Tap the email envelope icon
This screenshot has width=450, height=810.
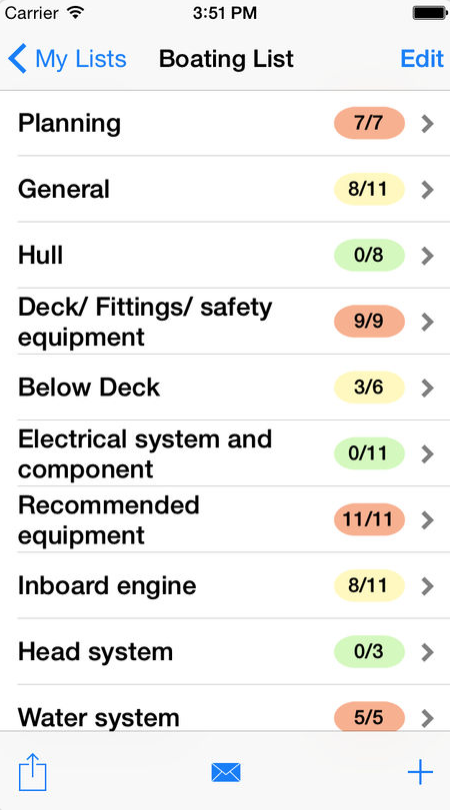coord(226,773)
